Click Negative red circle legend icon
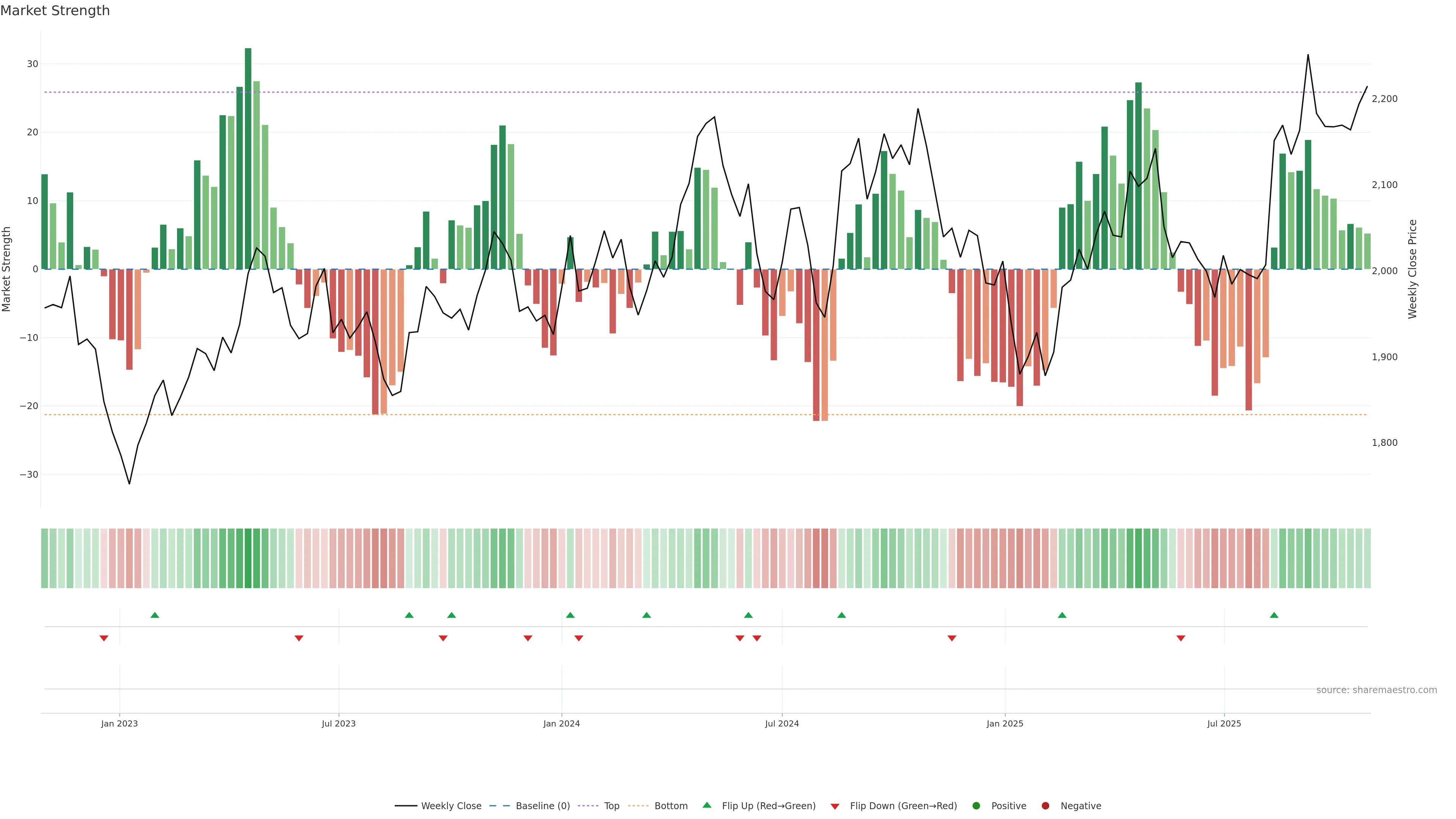1456x819 pixels. click(1045, 806)
